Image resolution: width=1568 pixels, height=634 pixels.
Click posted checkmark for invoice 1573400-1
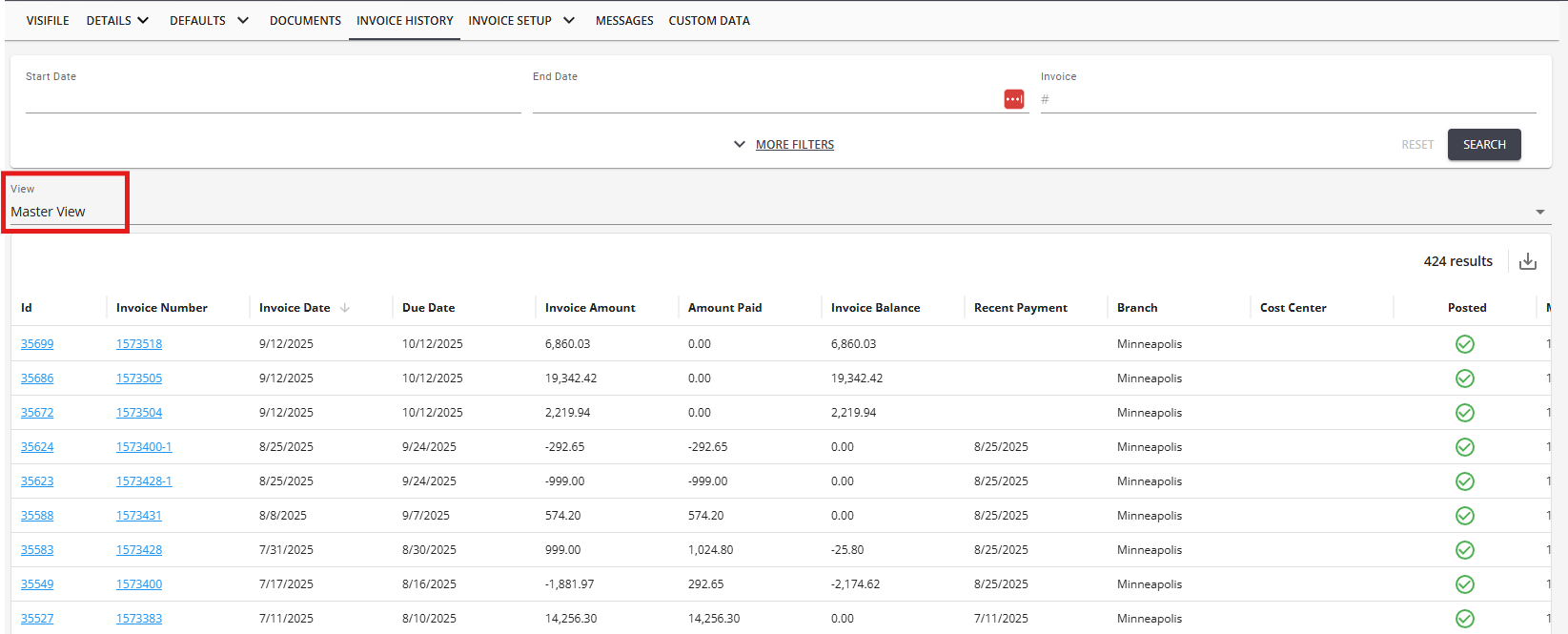1465,447
